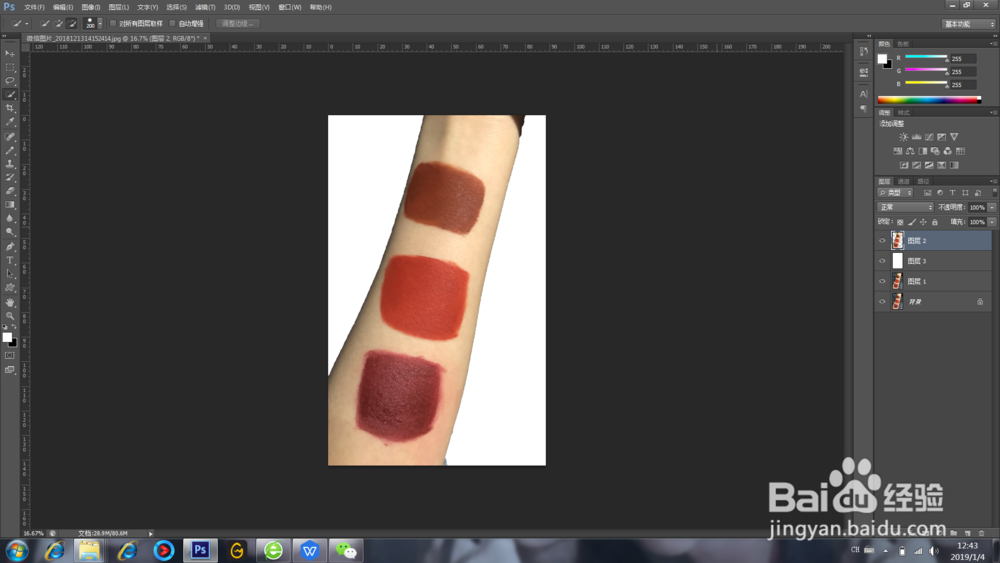1000x563 pixels.
Task: Select the Brush tool
Action: pos(10,150)
